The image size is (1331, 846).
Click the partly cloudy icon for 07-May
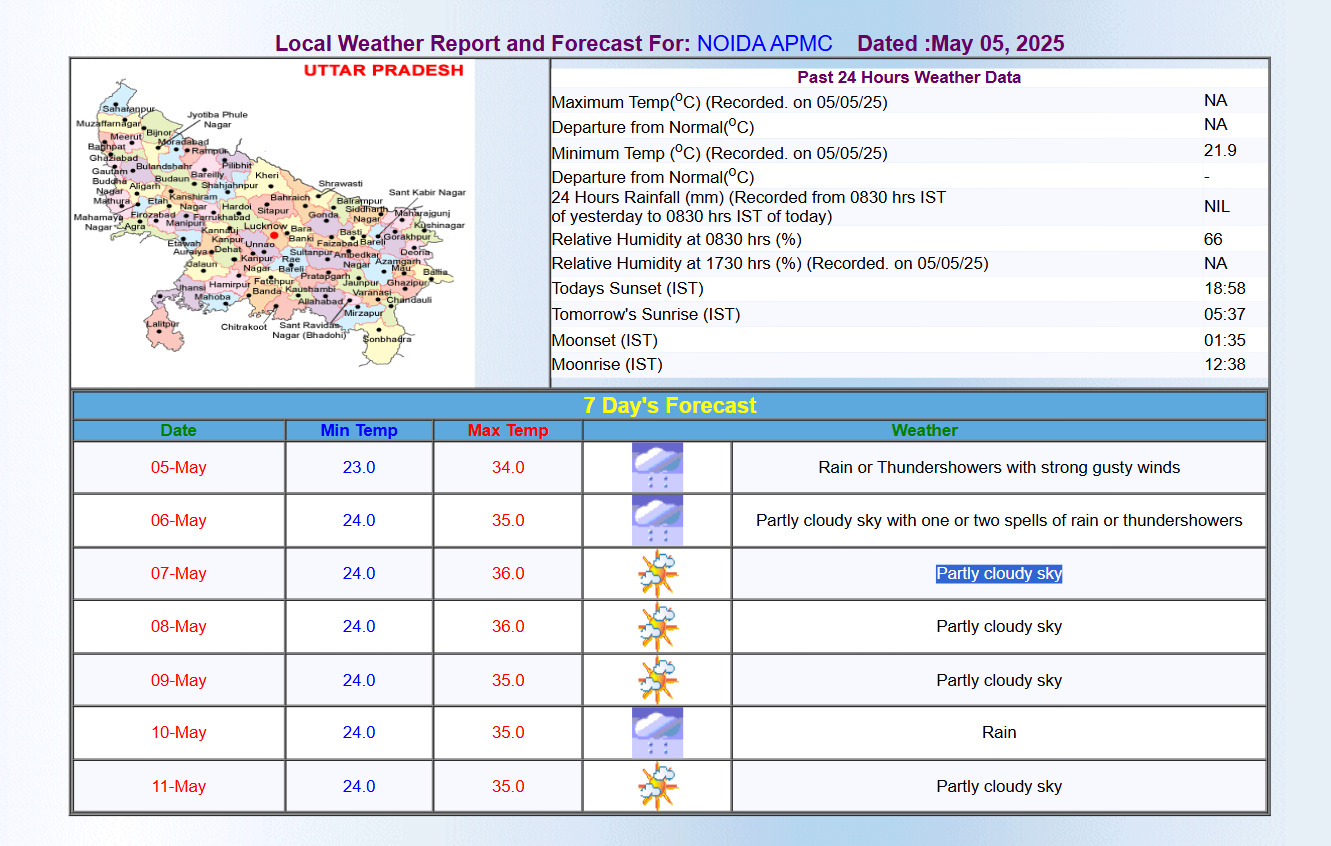pos(657,574)
